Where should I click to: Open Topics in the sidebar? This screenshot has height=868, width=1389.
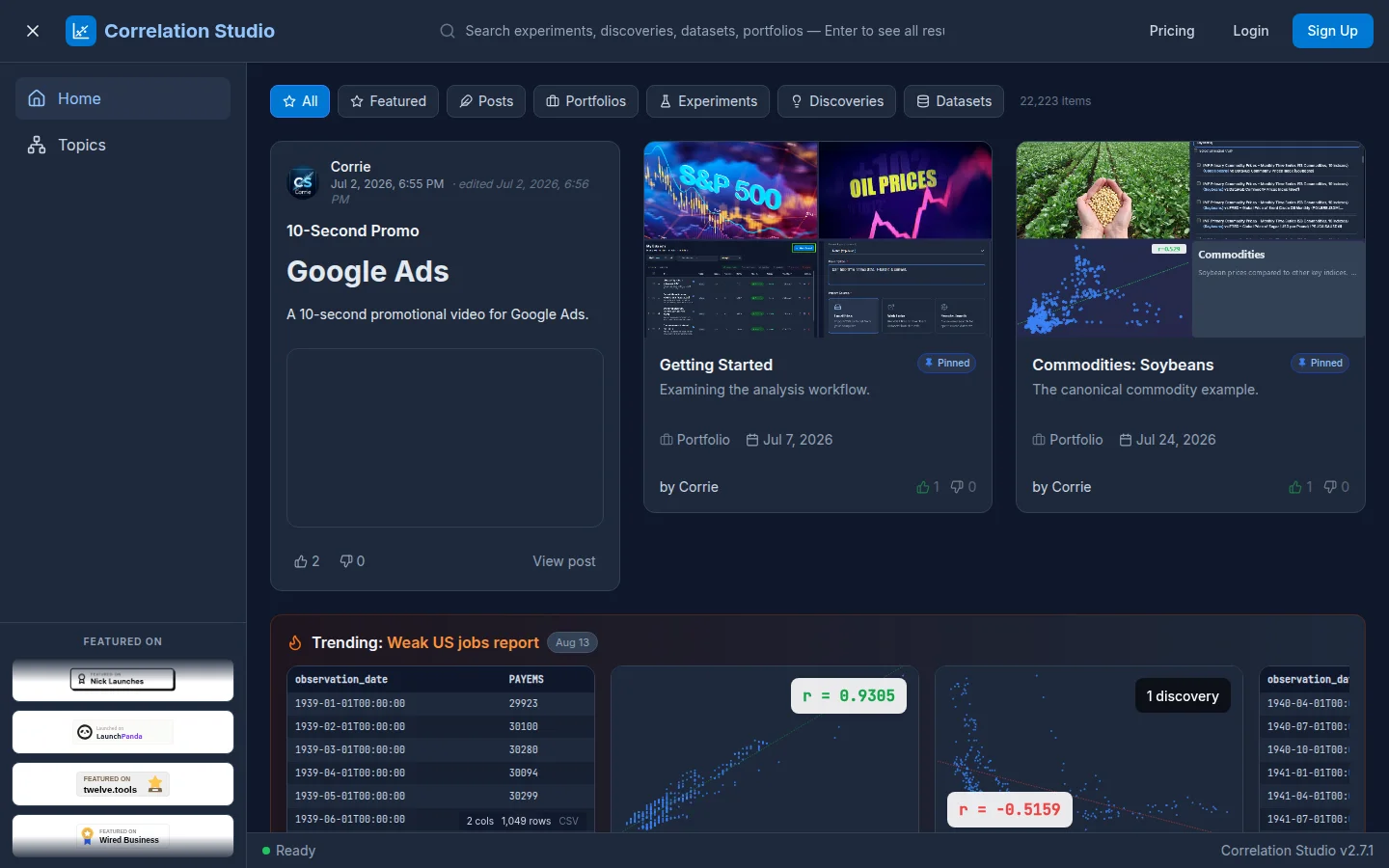[x=123, y=145]
